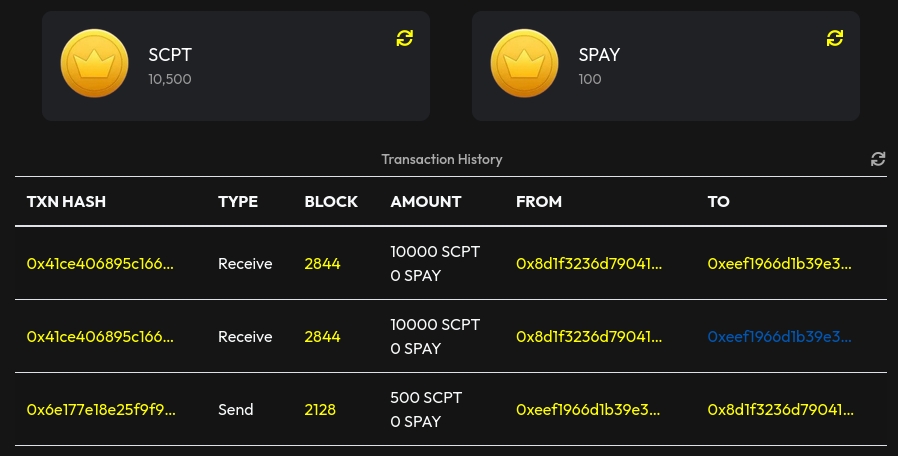Open block 2844 in first row
The width and height of the screenshot is (898, 456).
click(322, 264)
